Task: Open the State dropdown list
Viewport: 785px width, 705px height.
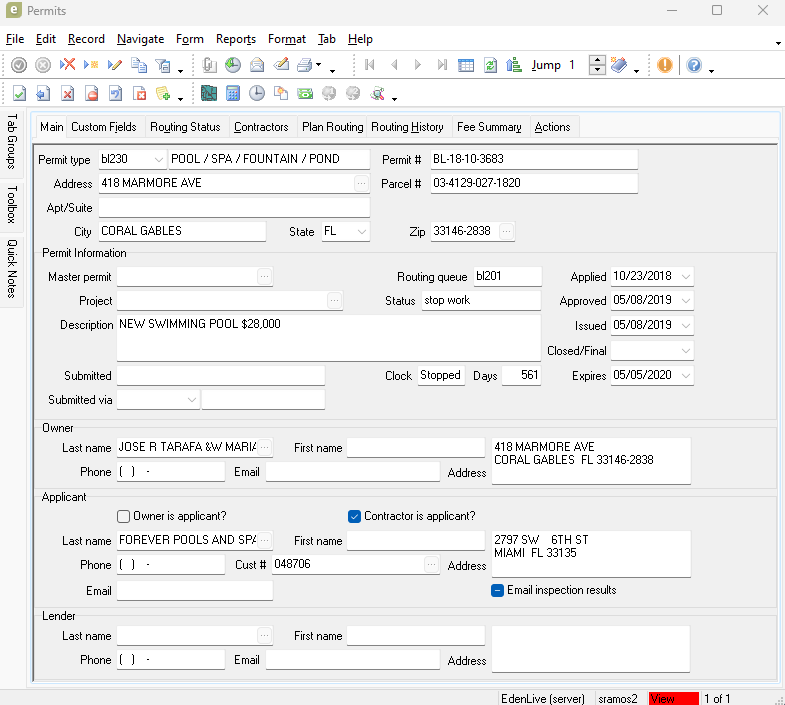Action: 361,231
